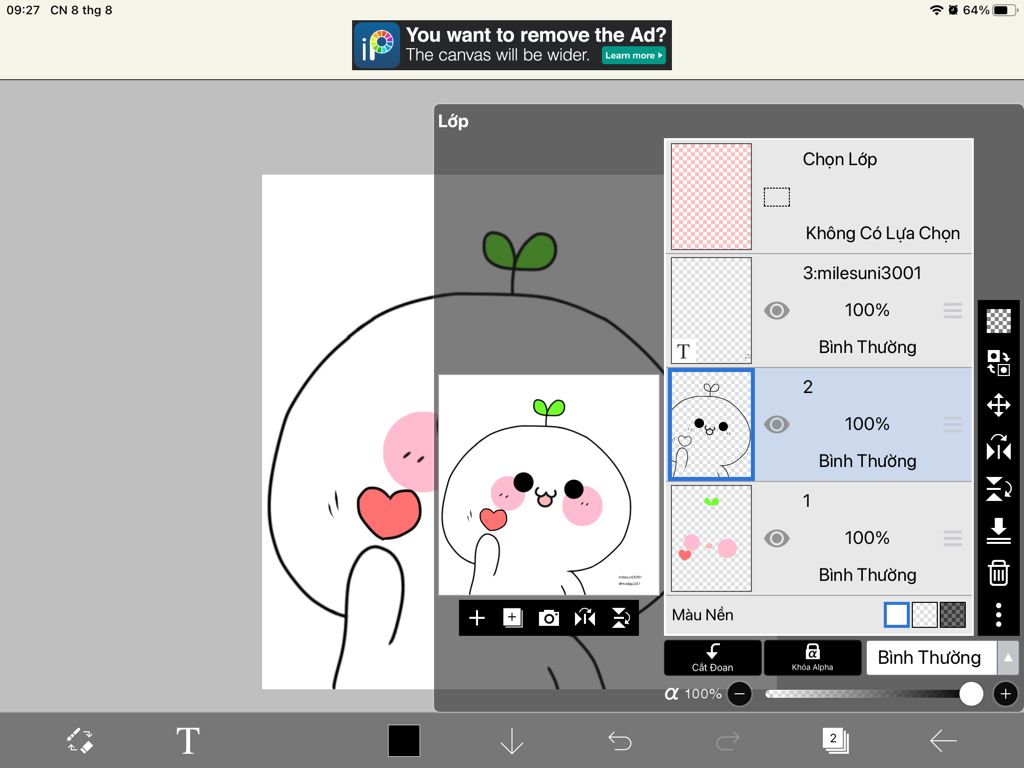Grab reorder handle of layer 3:milesuni3001
Screen dimensions: 1024x768
pos(953,310)
